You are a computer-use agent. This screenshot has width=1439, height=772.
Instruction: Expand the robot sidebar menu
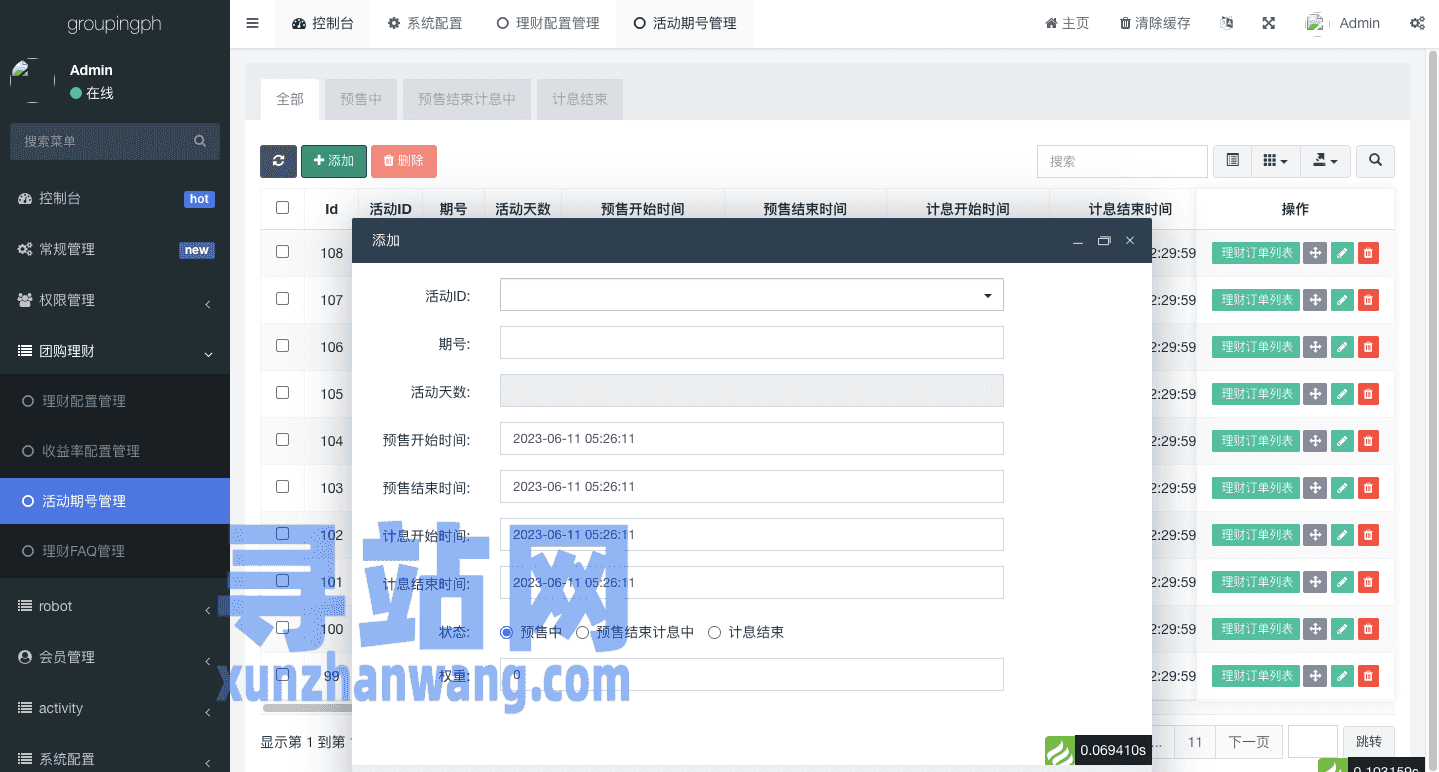(115, 606)
